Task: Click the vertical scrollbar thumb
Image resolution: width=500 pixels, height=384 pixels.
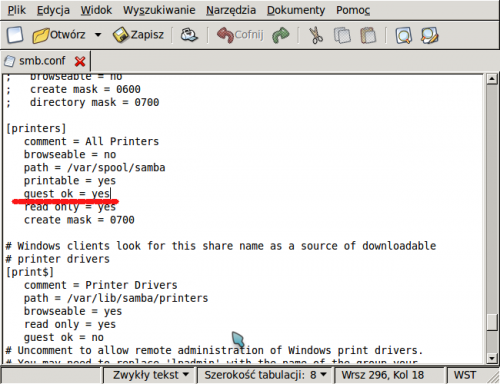Action: click(492, 322)
